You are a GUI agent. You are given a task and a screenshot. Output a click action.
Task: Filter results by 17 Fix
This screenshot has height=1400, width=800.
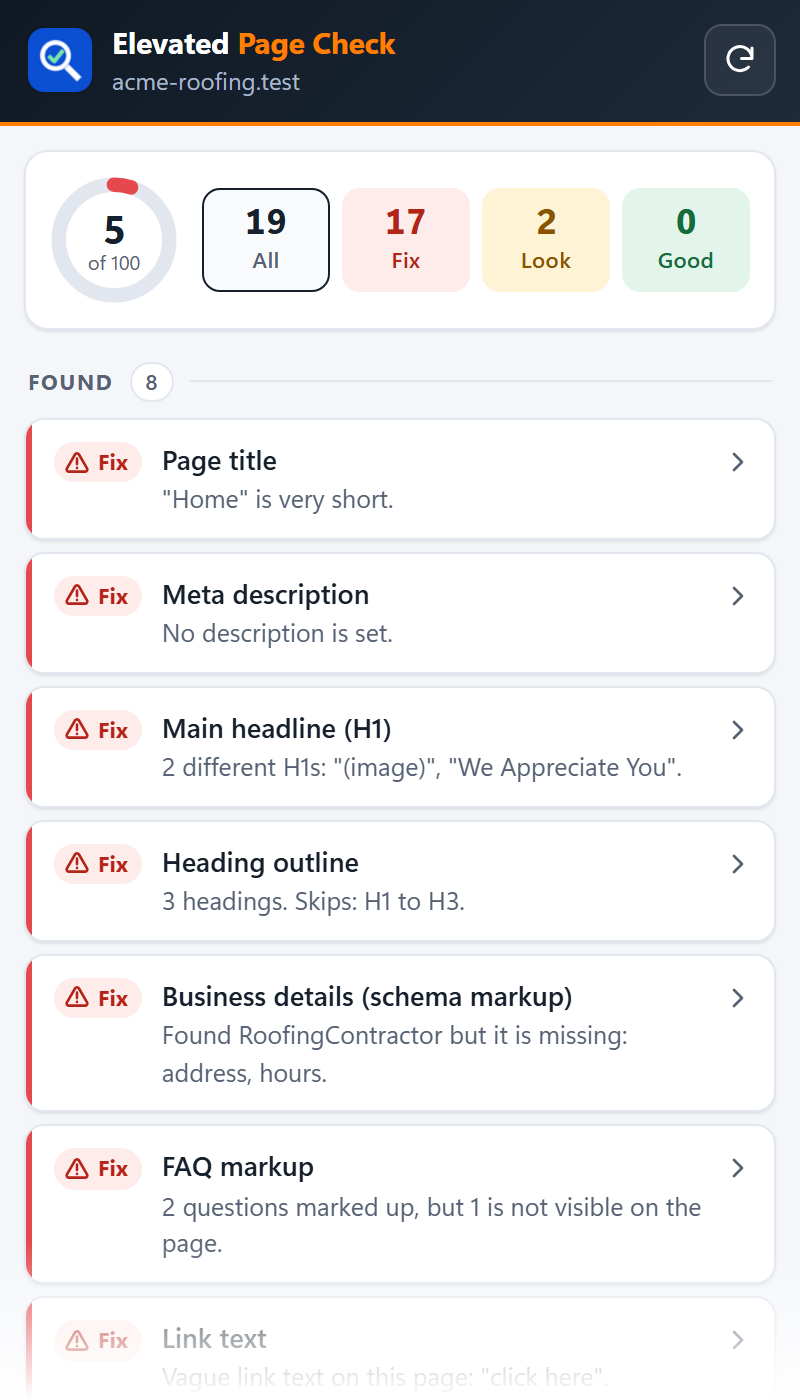[406, 240]
